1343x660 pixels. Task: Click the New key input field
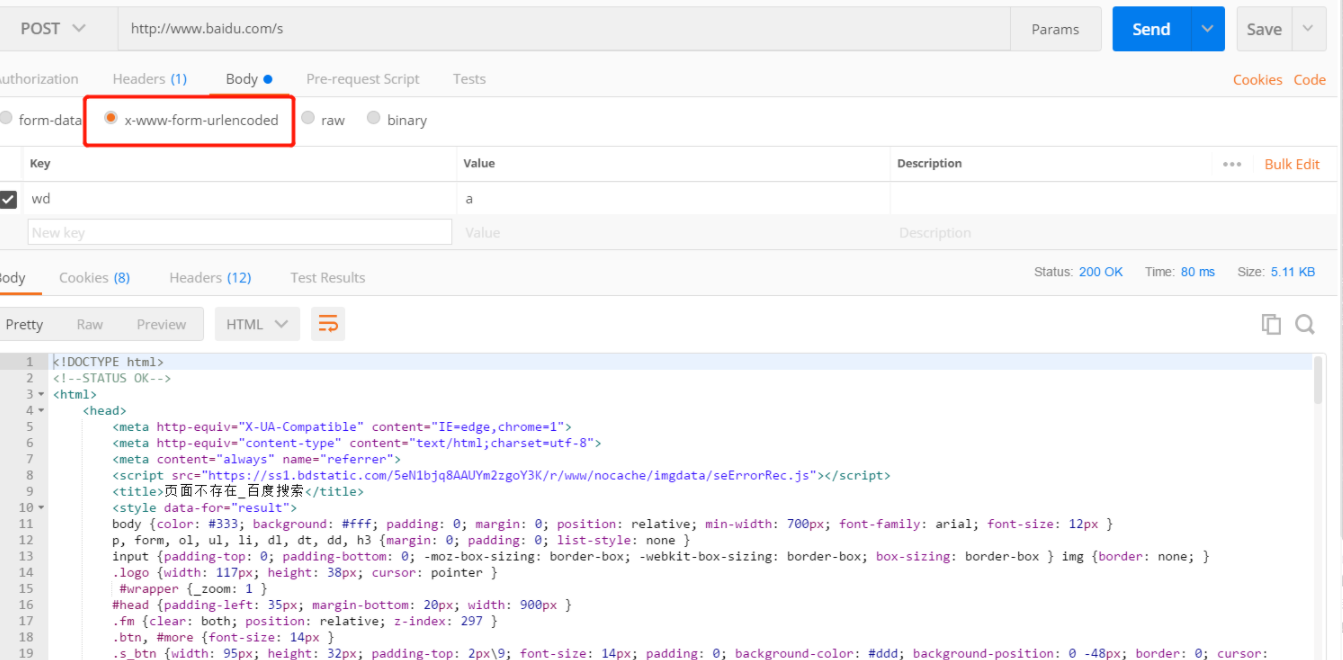240,232
